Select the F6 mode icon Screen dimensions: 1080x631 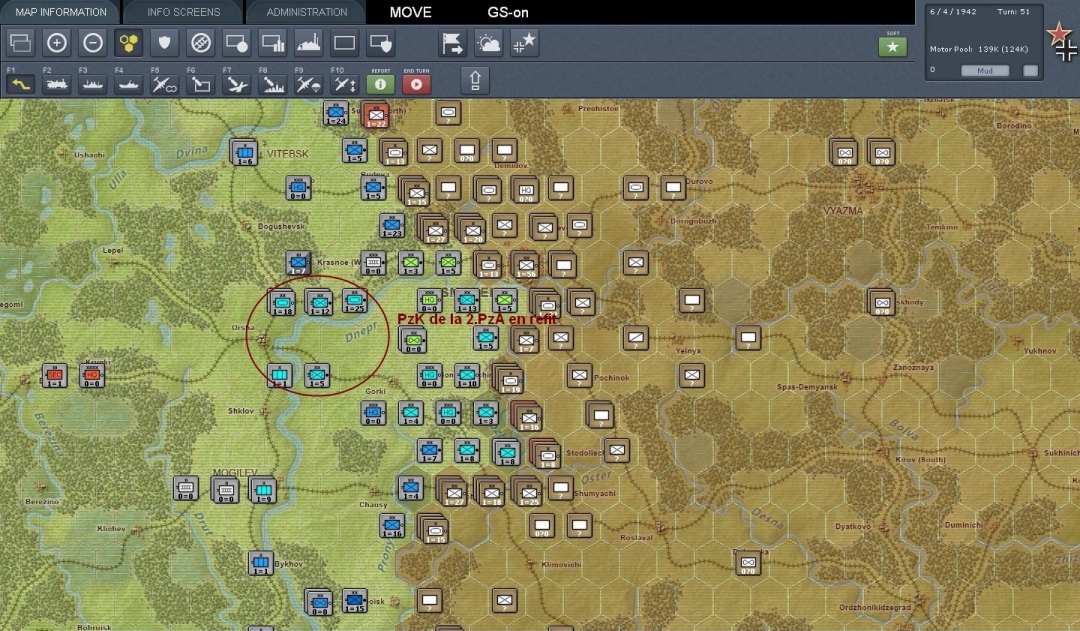pyautogui.click(x=200, y=84)
